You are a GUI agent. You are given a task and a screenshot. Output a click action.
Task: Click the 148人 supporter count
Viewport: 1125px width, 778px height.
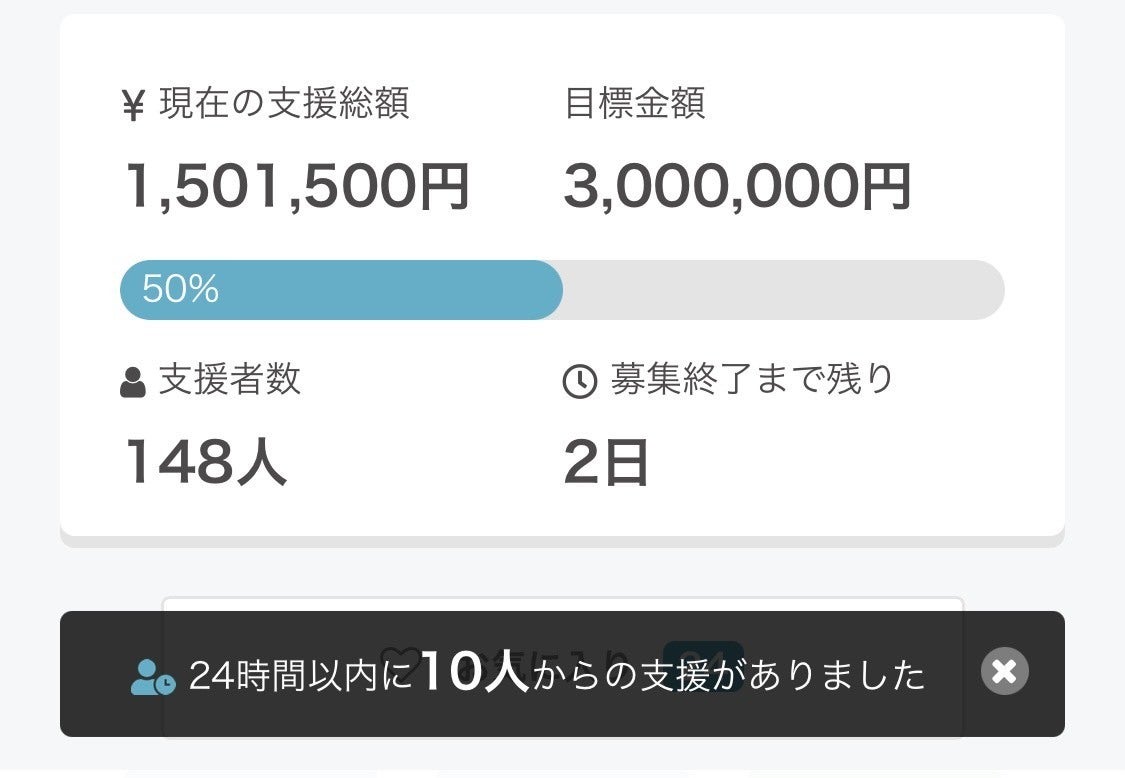pos(206,463)
